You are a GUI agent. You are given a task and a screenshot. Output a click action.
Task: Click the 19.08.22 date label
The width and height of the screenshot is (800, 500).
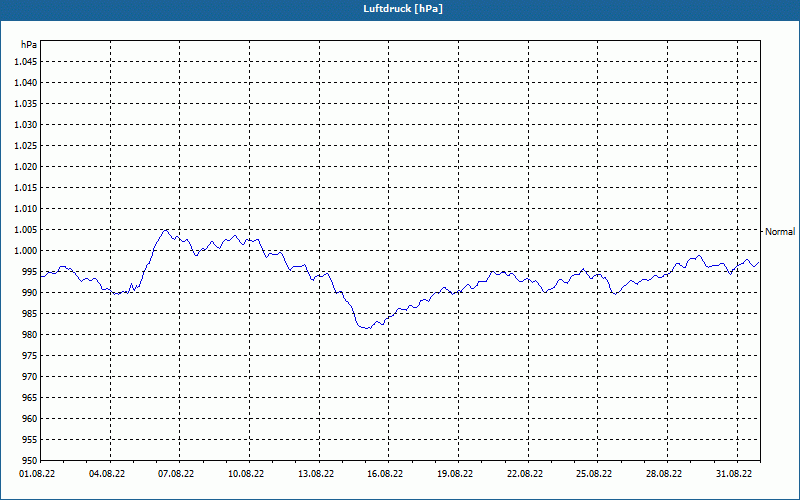(x=455, y=474)
